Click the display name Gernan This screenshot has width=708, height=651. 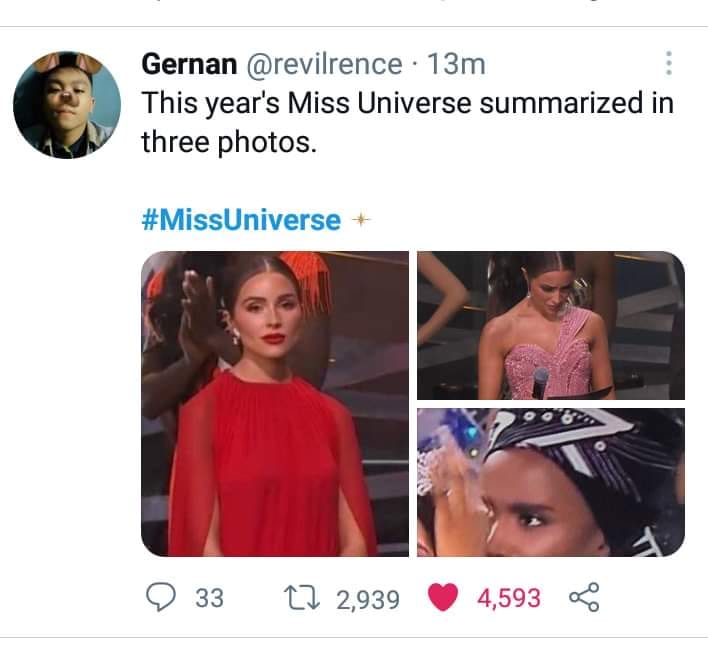(187, 64)
